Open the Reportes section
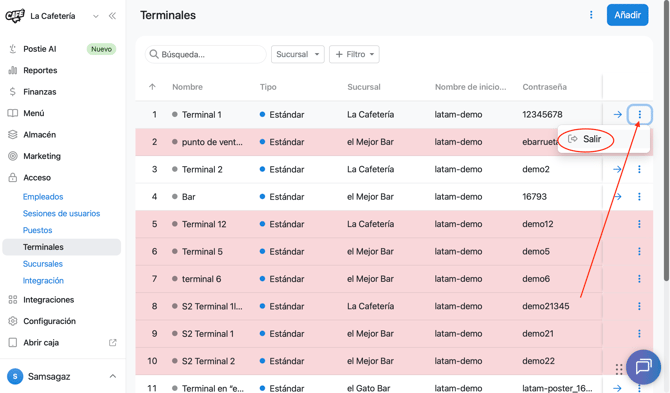 click(40, 70)
